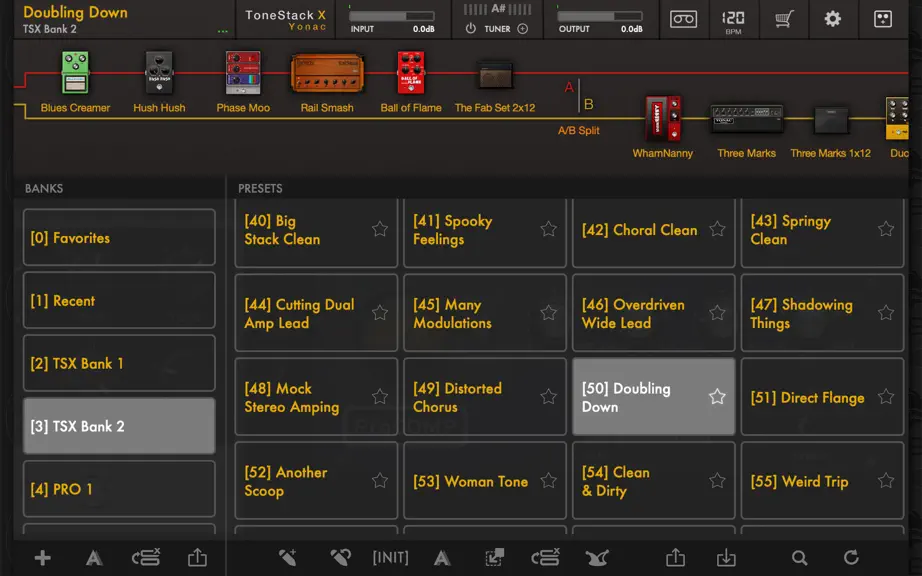Open the settings gear
The height and width of the screenshot is (576, 922).
tap(833, 19)
